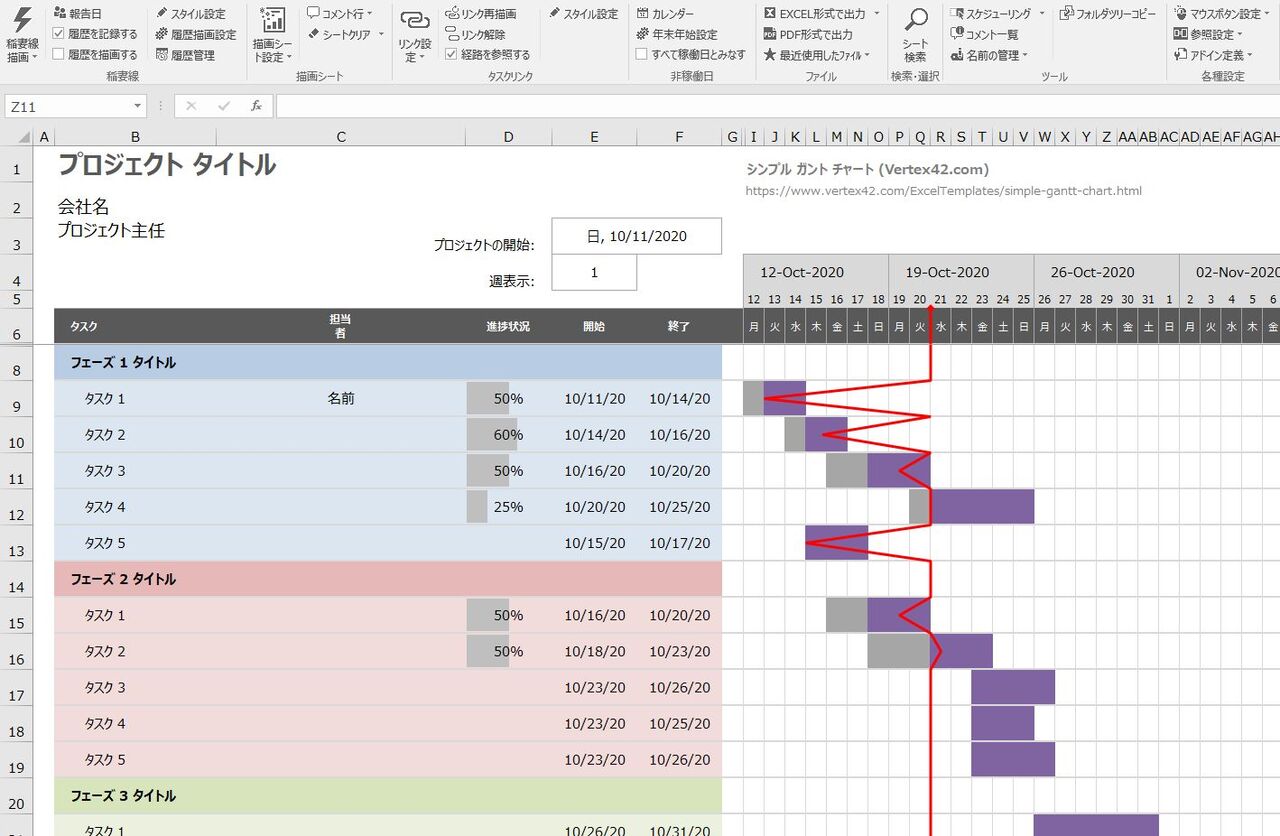Click PDF形式で出力 export button
The image size is (1280, 836).
(808, 35)
